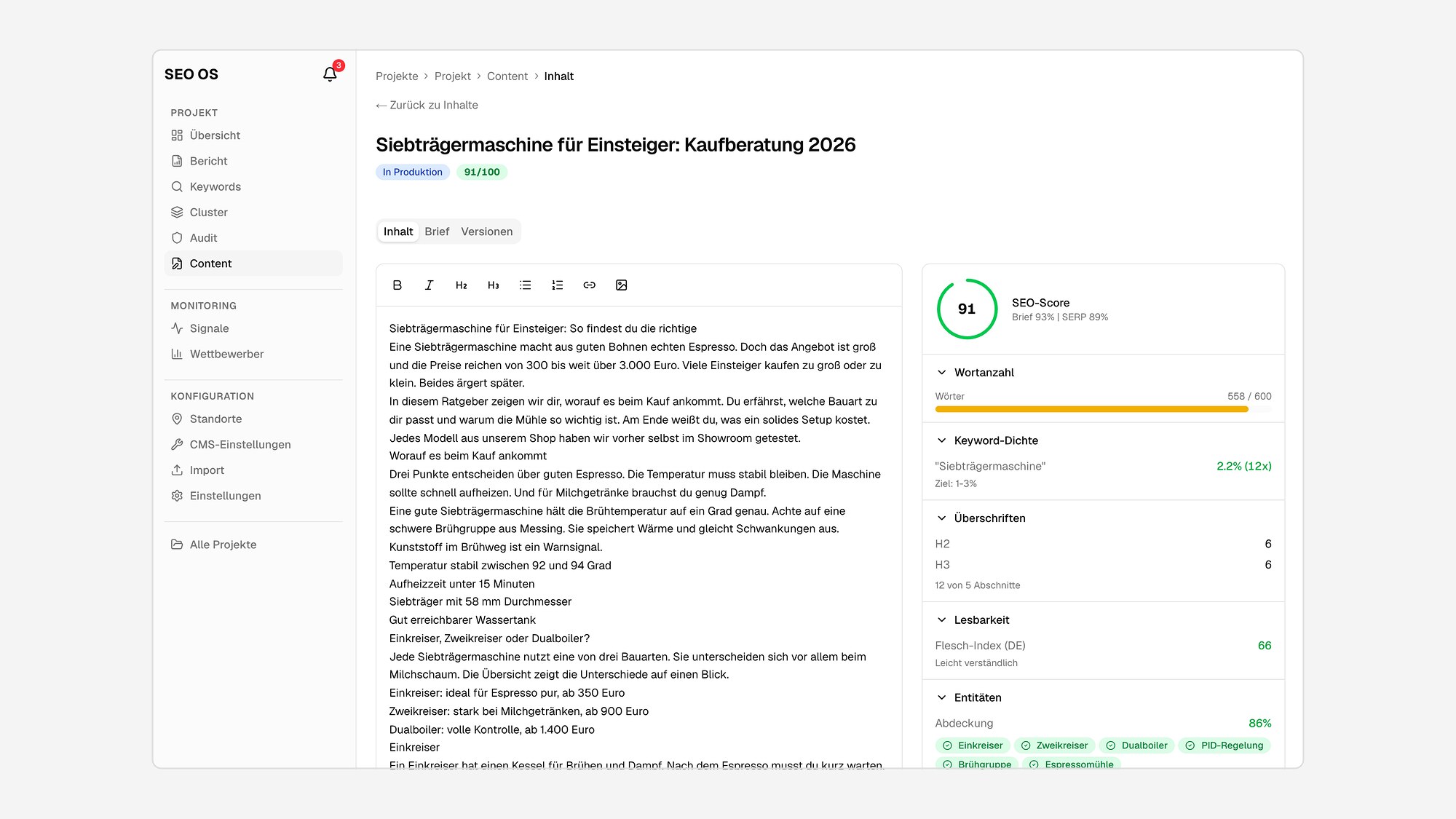Viewport: 1456px width, 819px height.
Task: Open Signale monitoring
Action: click(x=253, y=328)
